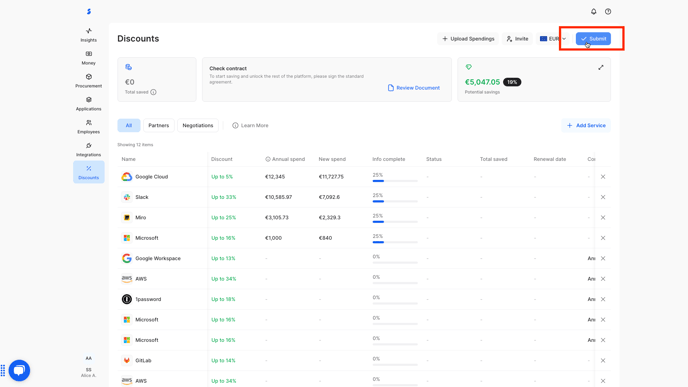
Task: Open the Money sidebar section
Action: pos(89,58)
